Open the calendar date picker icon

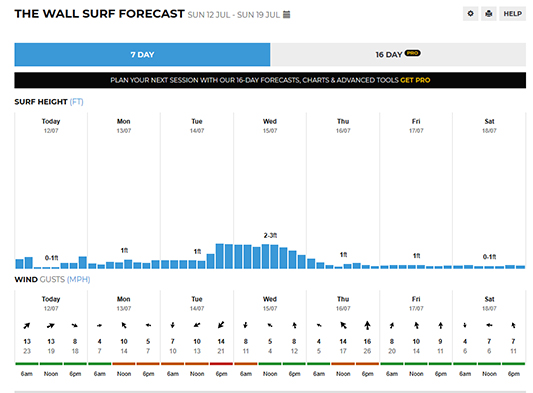click(x=287, y=15)
